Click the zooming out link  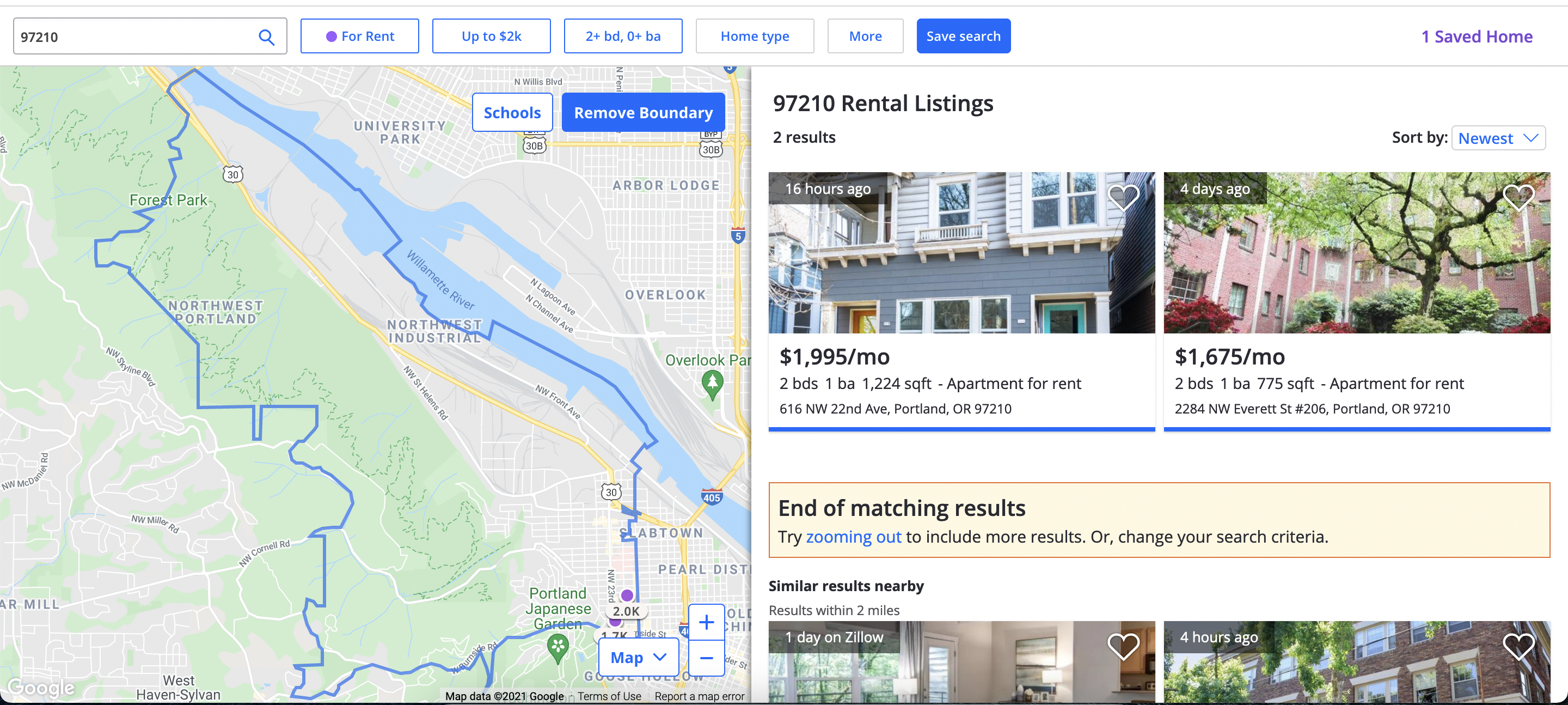pyautogui.click(x=853, y=537)
